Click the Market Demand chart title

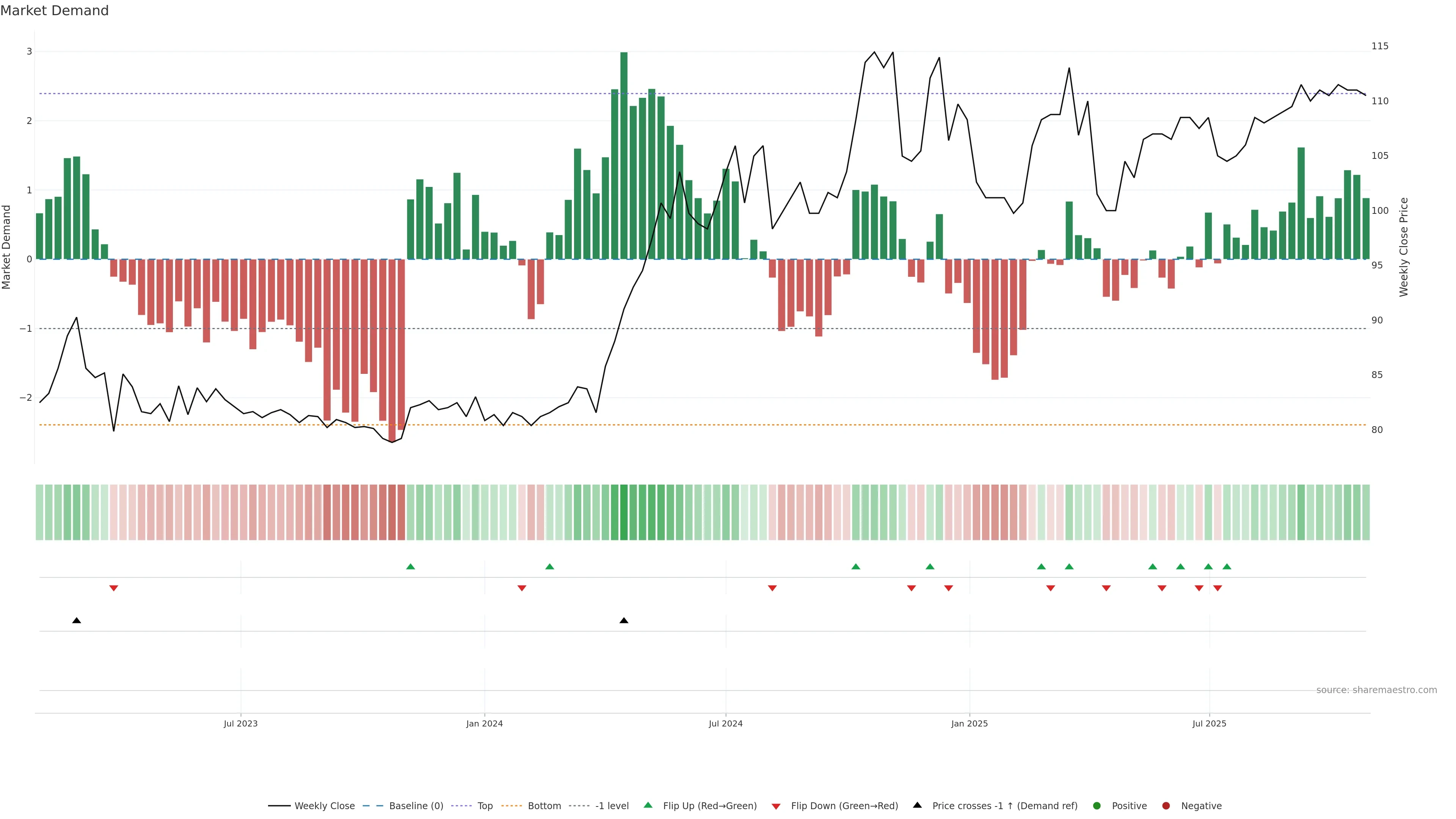(x=54, y=11)
